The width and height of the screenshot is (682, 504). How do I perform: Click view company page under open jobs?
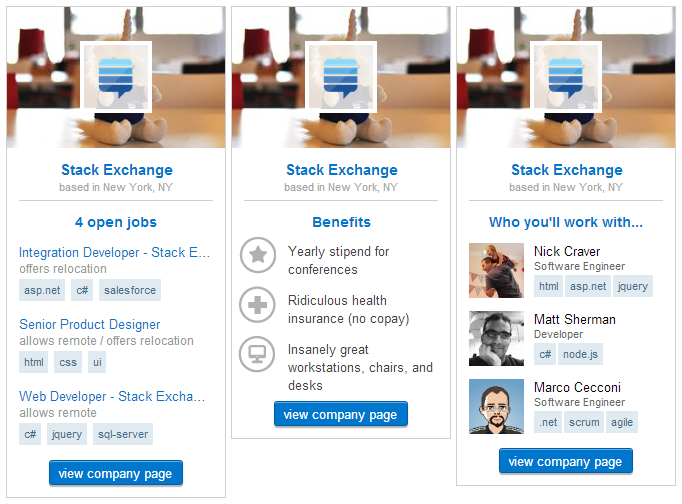coord(116,473)
